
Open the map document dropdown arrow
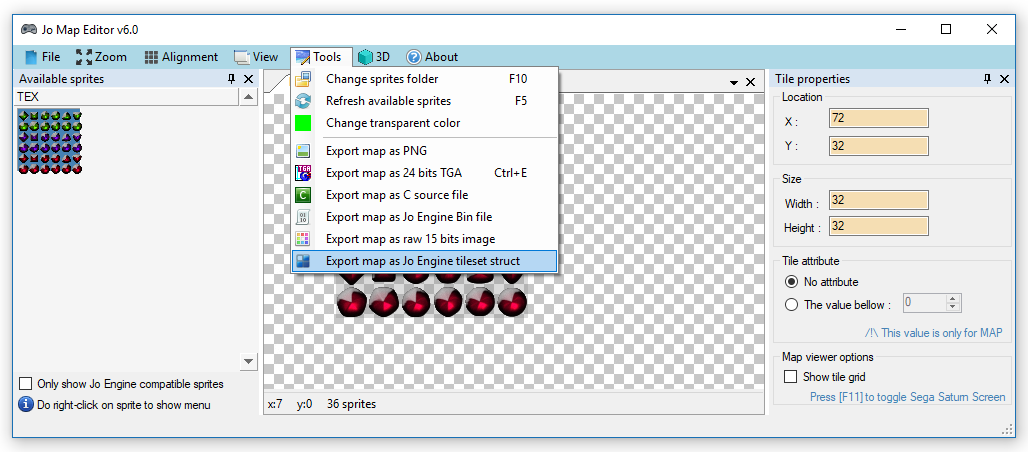pyautogui.click(x=734, y=83)
